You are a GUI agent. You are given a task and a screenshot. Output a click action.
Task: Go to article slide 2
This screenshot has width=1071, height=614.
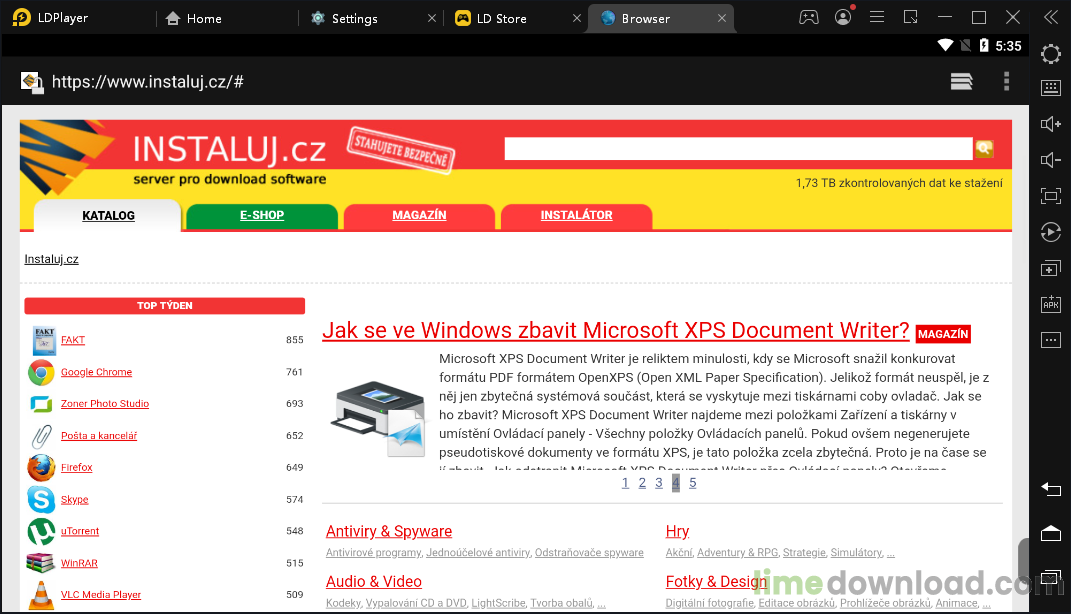coord(642,483)
